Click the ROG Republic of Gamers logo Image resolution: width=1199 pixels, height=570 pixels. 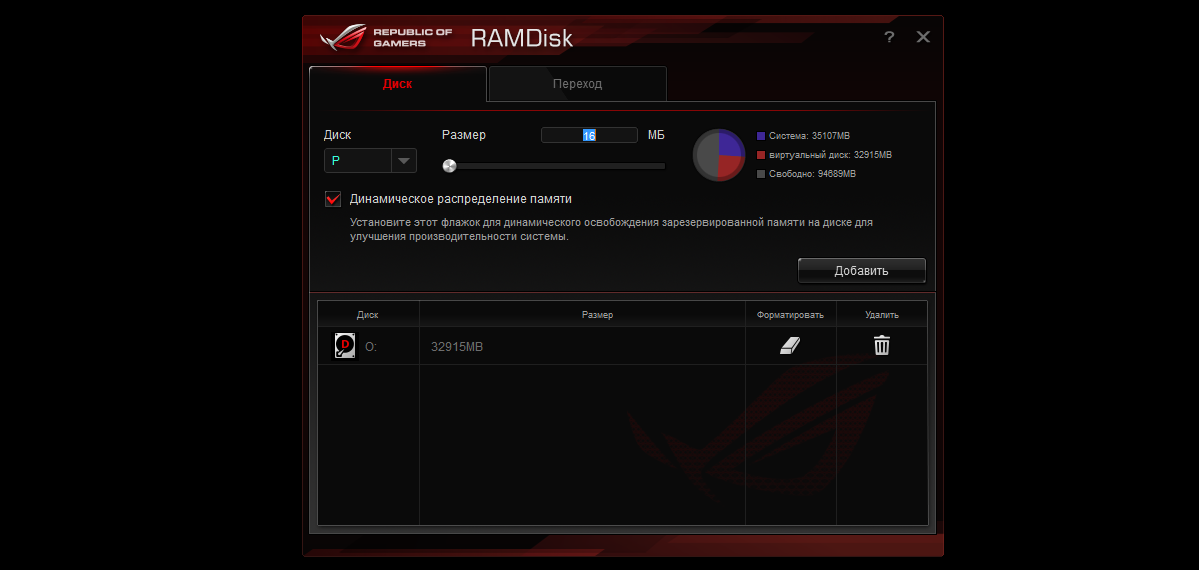(385, 37)
